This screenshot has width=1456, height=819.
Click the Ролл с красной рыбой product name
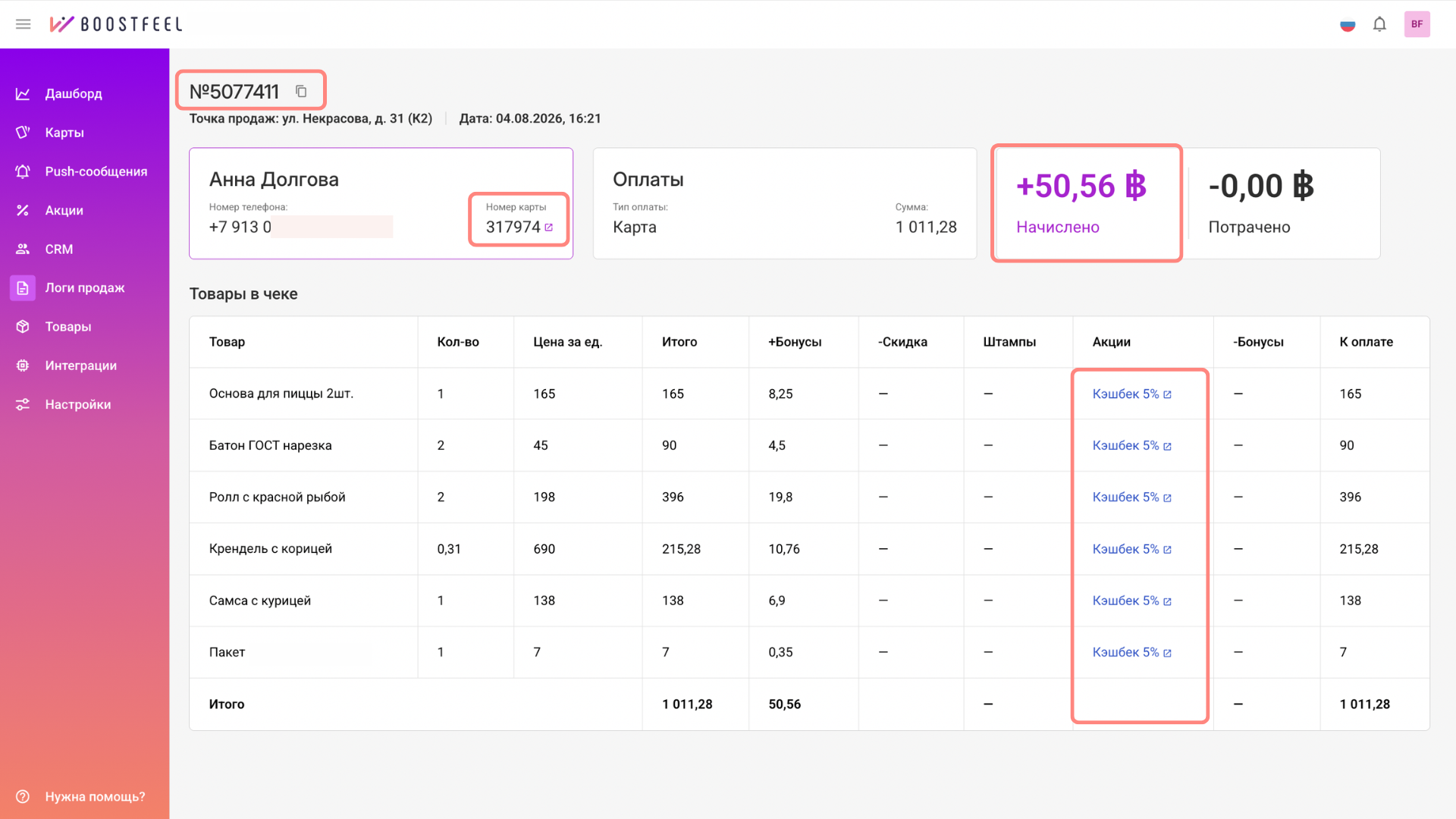pos(277,497)
